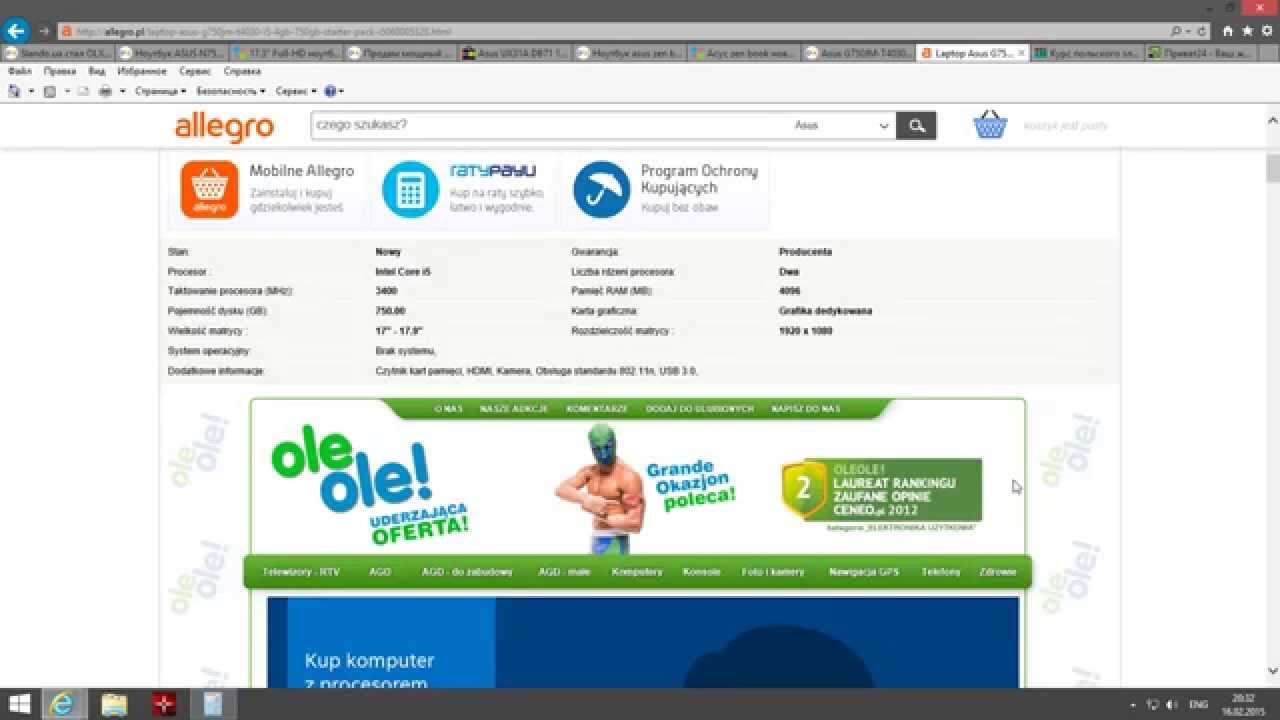Viewport: 1280px width, 720px height.
Task: Click the raty PayU calculator icon
Action: [410, 189]
